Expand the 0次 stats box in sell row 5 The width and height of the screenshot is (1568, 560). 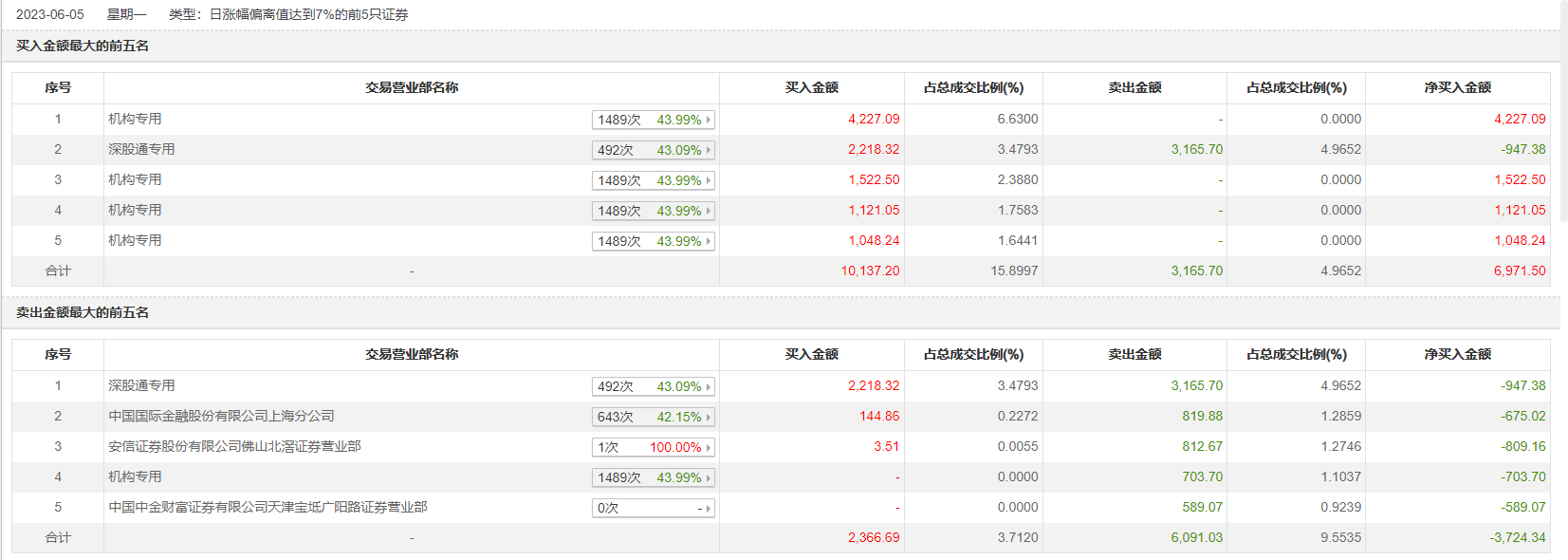(x=653, y=508)
